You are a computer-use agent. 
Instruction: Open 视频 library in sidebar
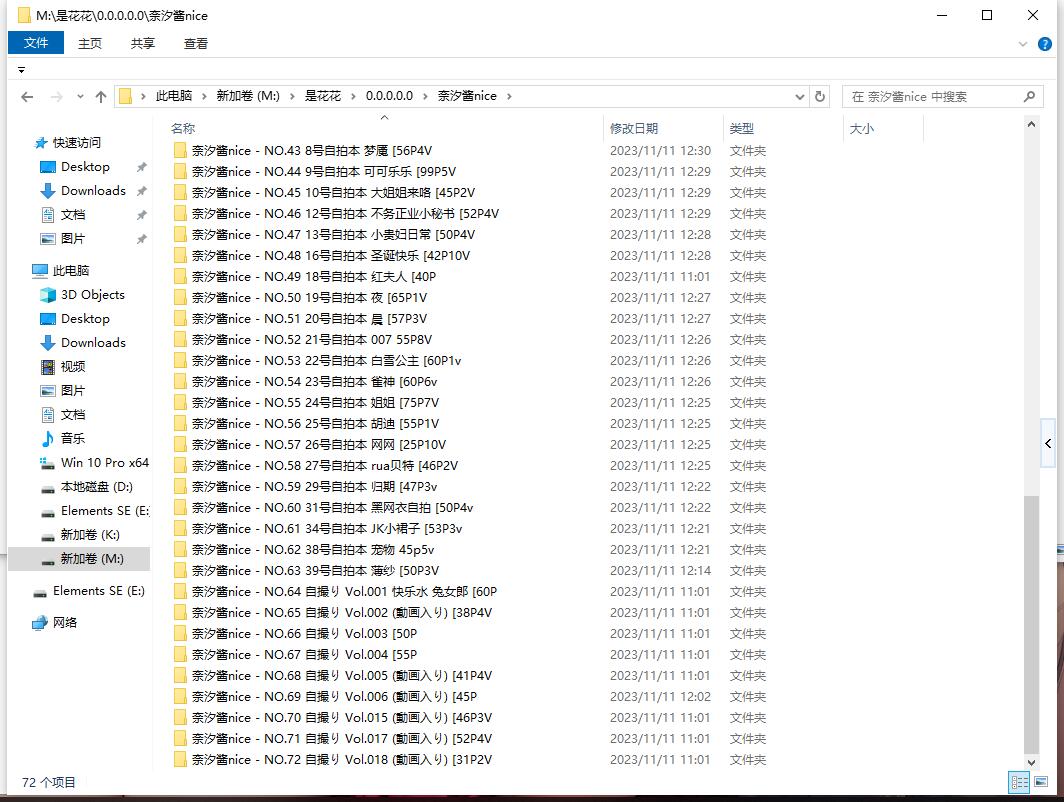coord(73,366)
